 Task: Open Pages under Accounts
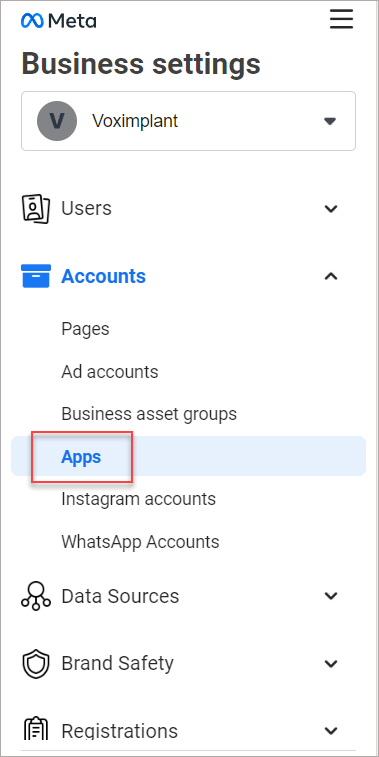[85, 329]
